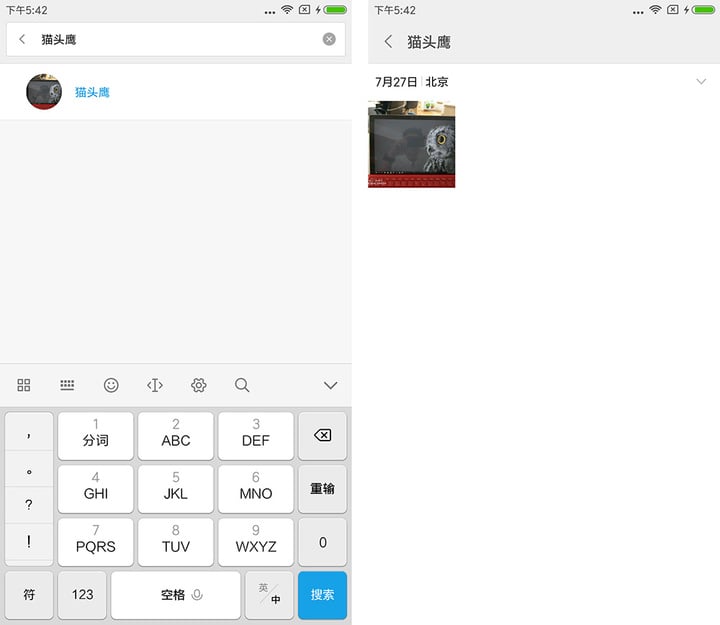Tap the 重输 re-enter key

click(322, 489)
